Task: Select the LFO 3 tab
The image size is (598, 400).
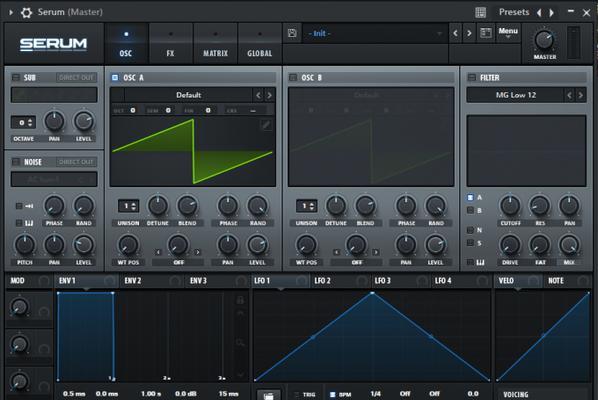Action: click(400, 281)
